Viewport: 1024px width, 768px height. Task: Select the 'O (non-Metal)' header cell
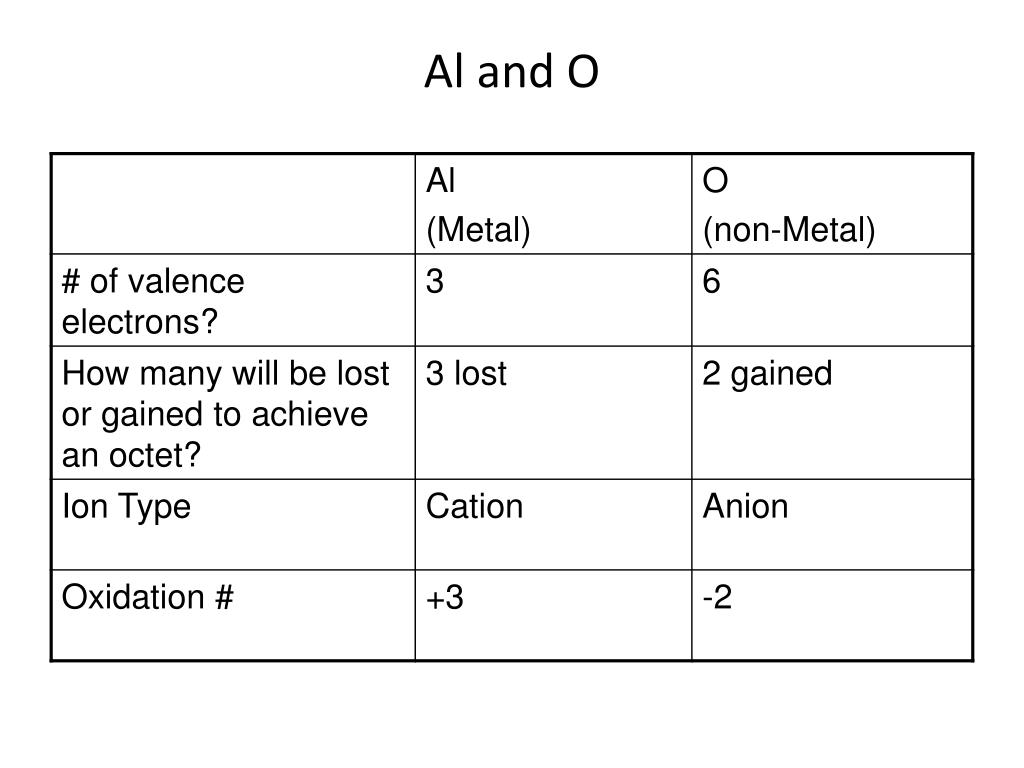point(832,204)
